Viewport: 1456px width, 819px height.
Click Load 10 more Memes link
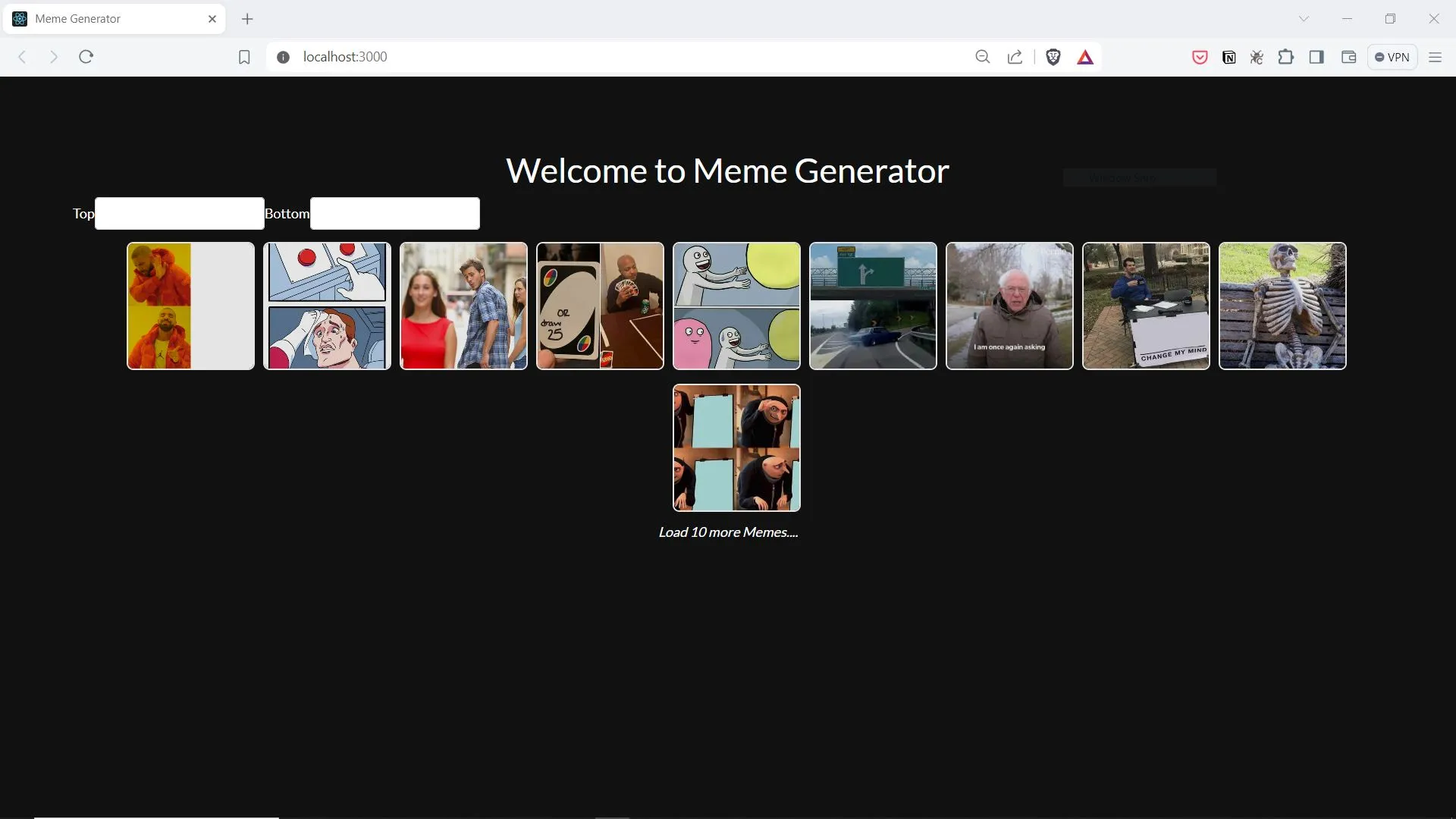pos(728,532)
